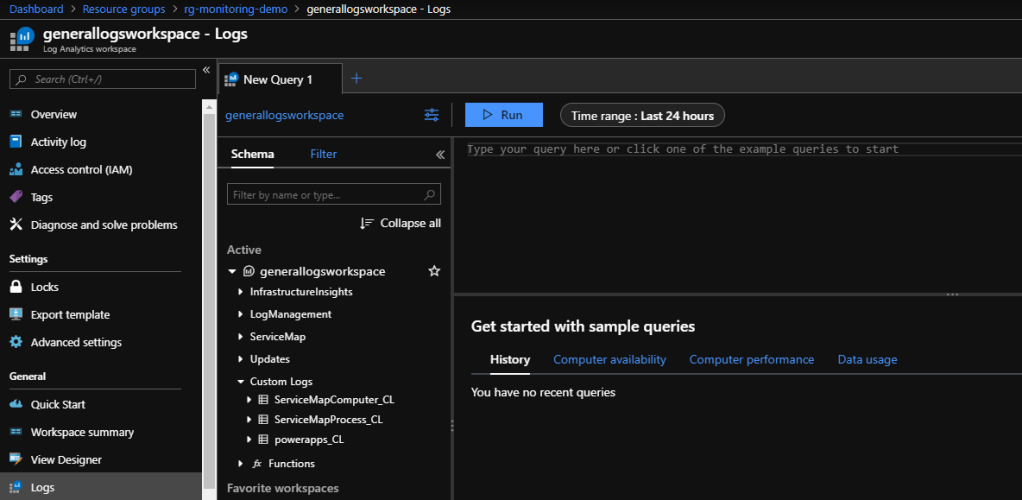The width and height of the screenshot is (1022, 500).
Task: Open Tags from the sidebar
Action: point(41,197)
